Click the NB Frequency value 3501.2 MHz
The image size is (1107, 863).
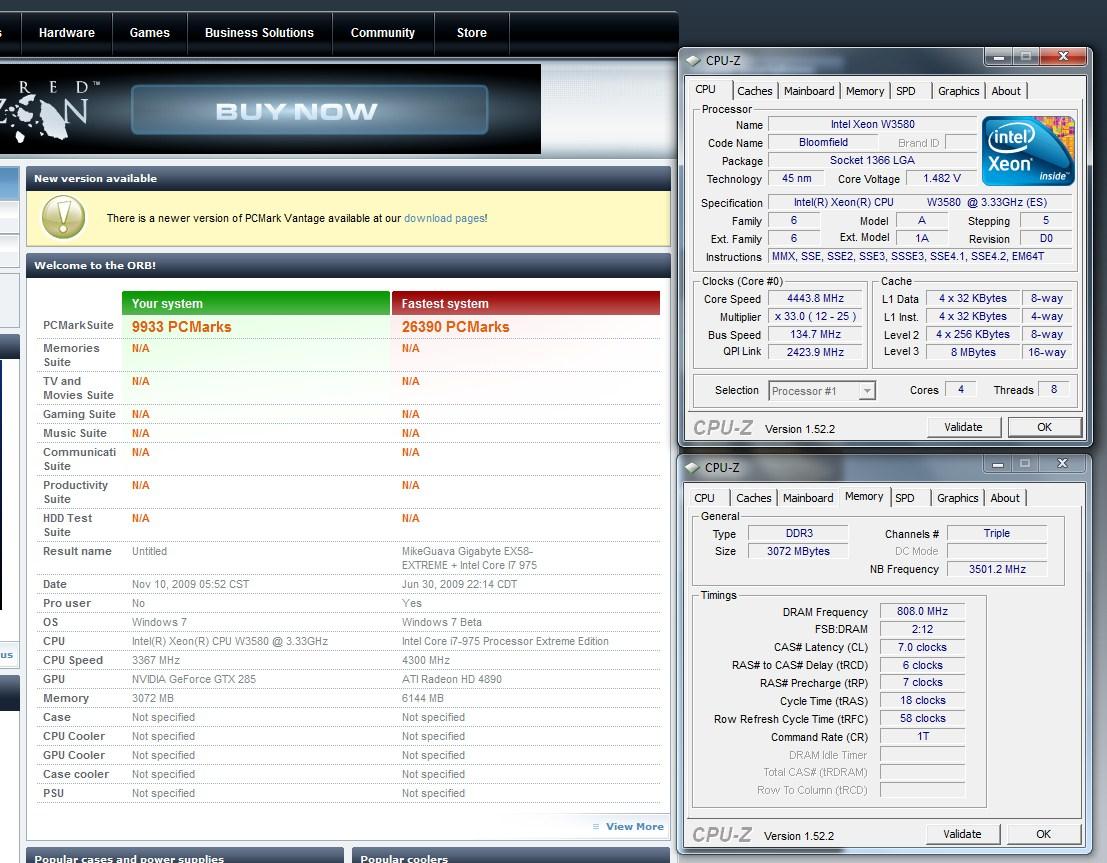point(997,569)
